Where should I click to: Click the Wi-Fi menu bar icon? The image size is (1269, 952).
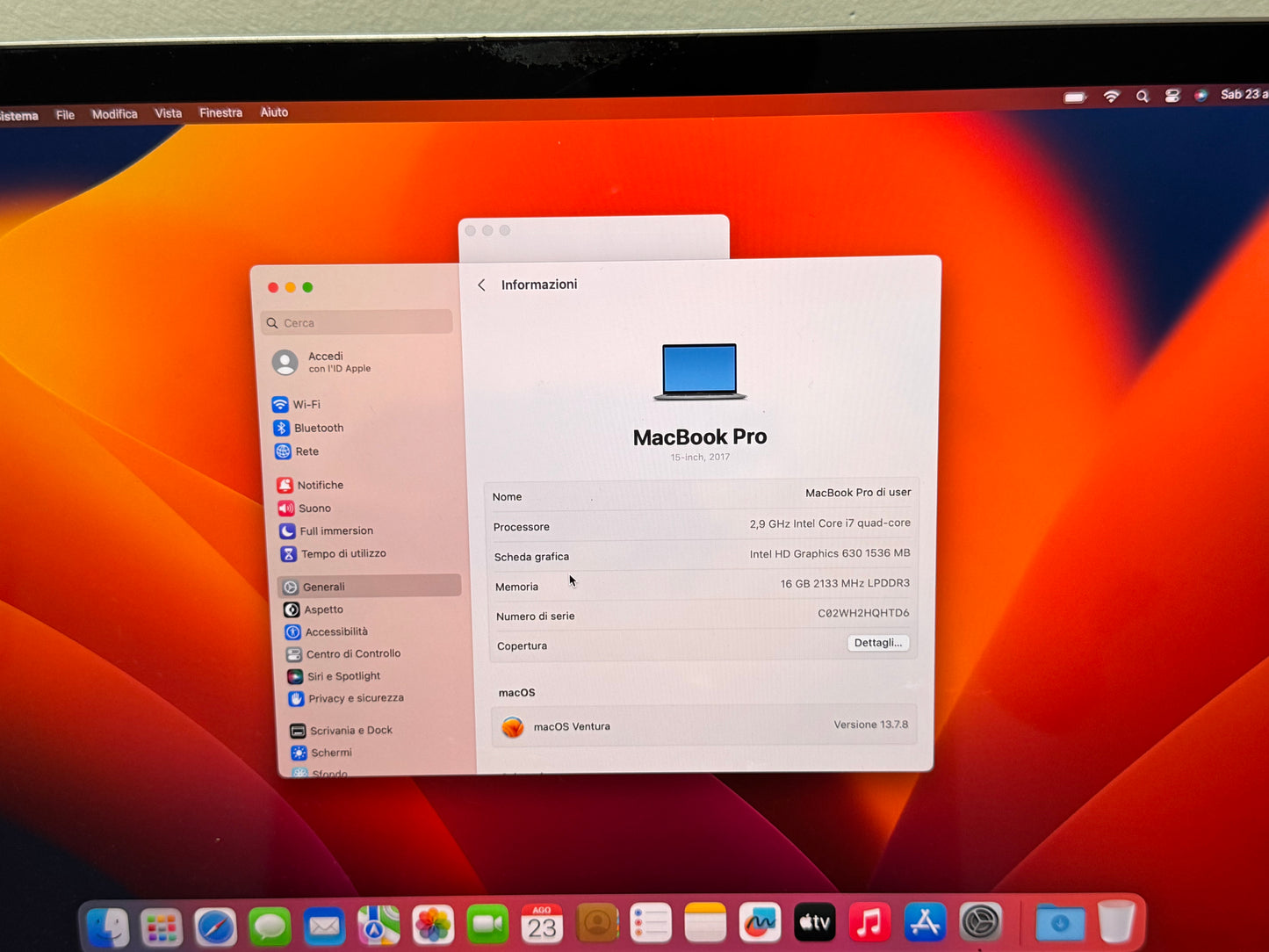coord(1112,97)
